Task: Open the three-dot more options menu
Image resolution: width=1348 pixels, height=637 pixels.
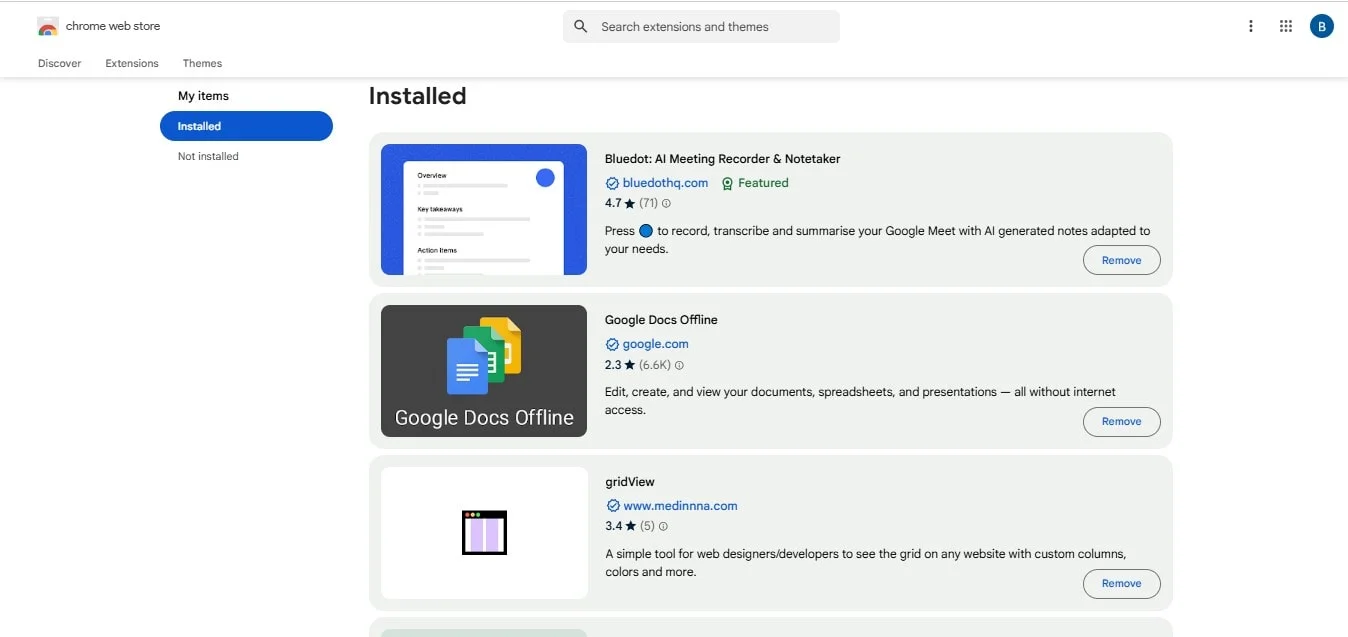Action: pos(1250,27)
